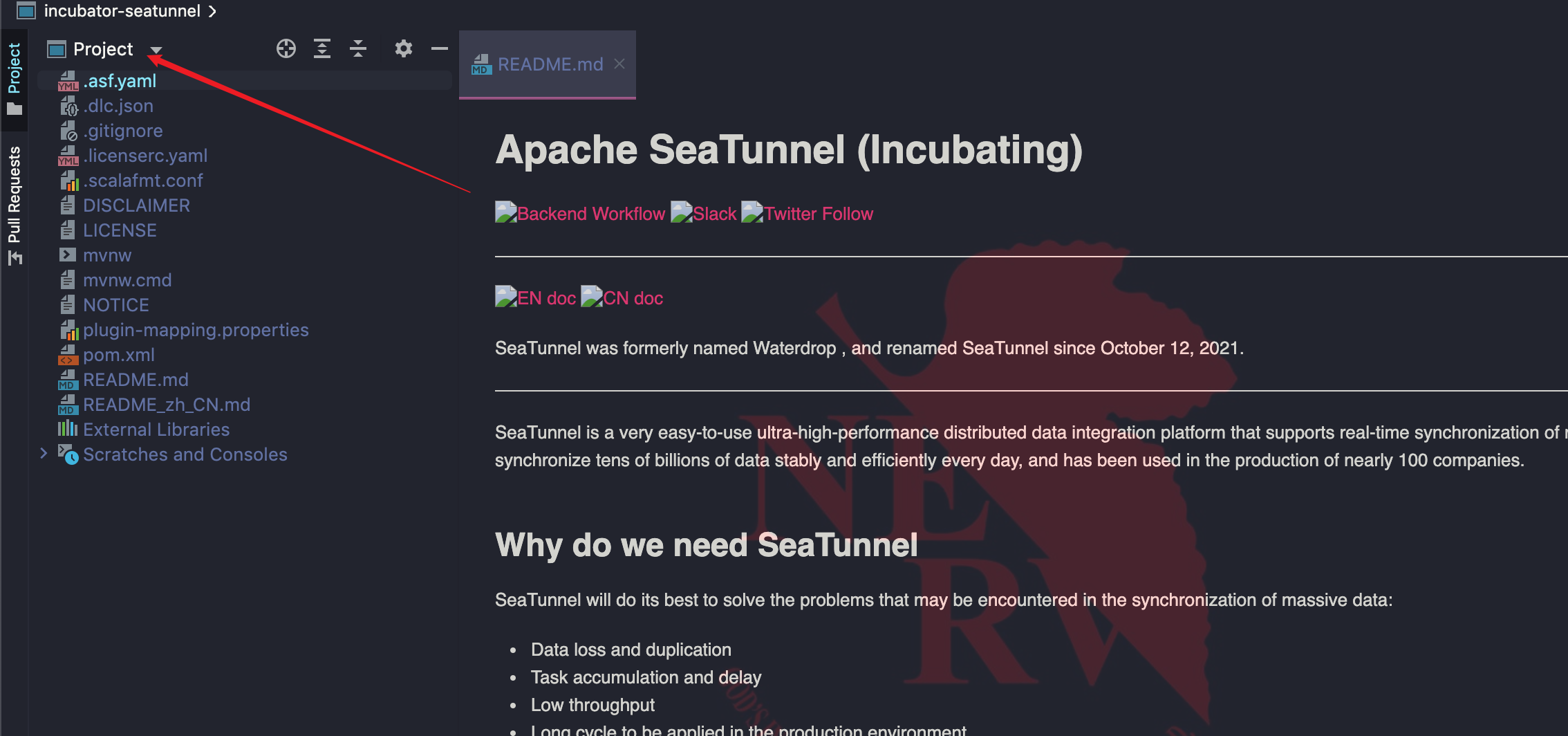Click the chevron after incubator-seatunnel breadcrumb

tap(212, 11)
